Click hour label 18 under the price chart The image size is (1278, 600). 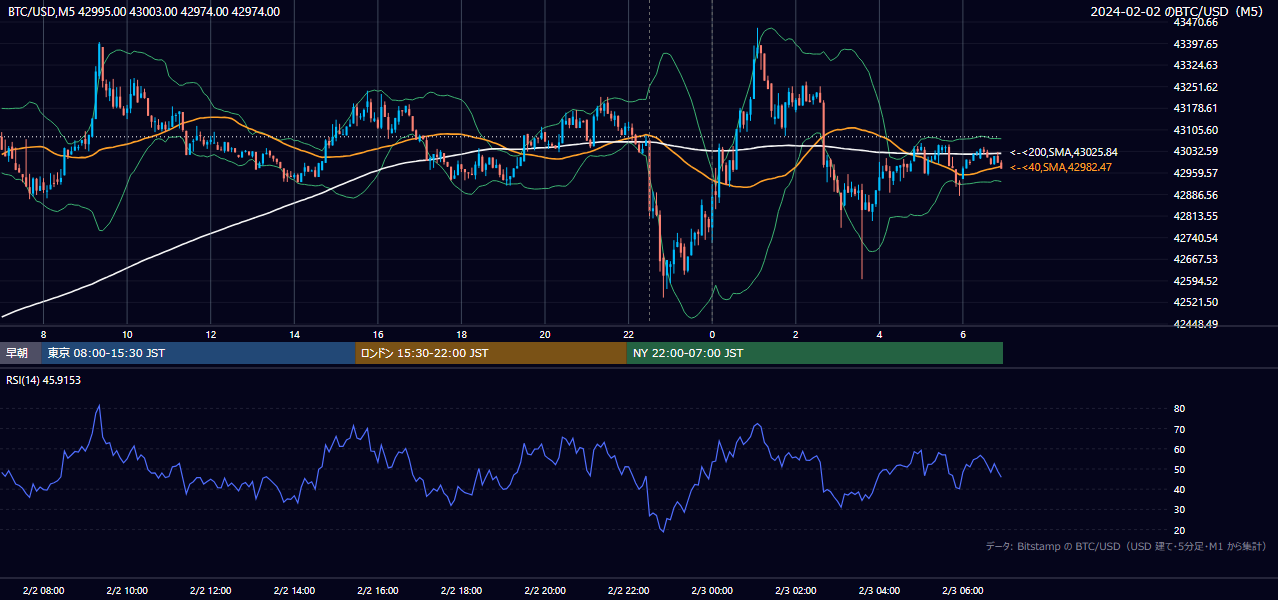click(461, 334)
